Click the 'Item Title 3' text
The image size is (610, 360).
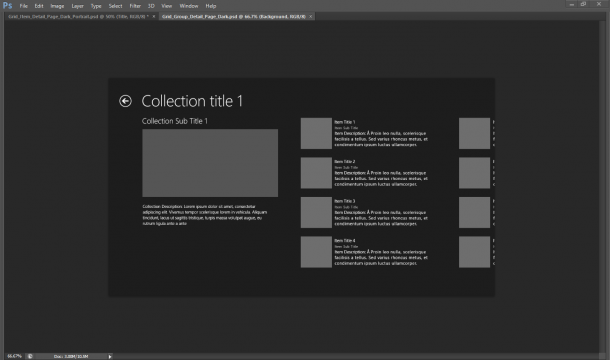pyautogui.click(x=345, y=201)
